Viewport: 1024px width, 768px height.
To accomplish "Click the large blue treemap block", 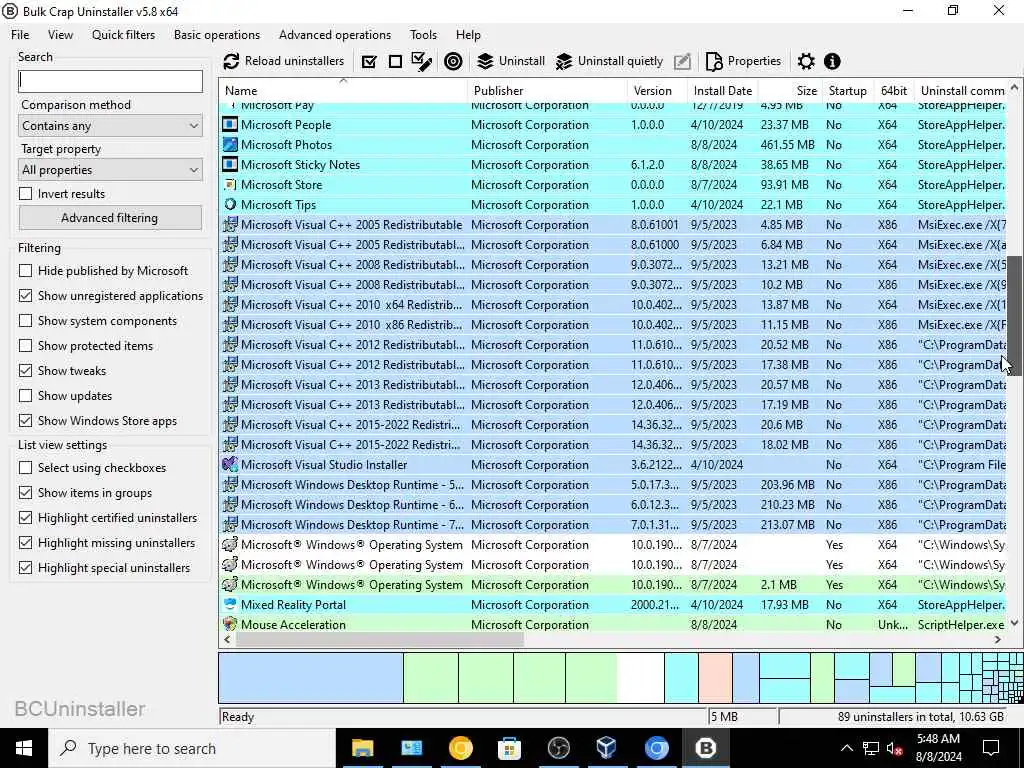I will [311, 678].
